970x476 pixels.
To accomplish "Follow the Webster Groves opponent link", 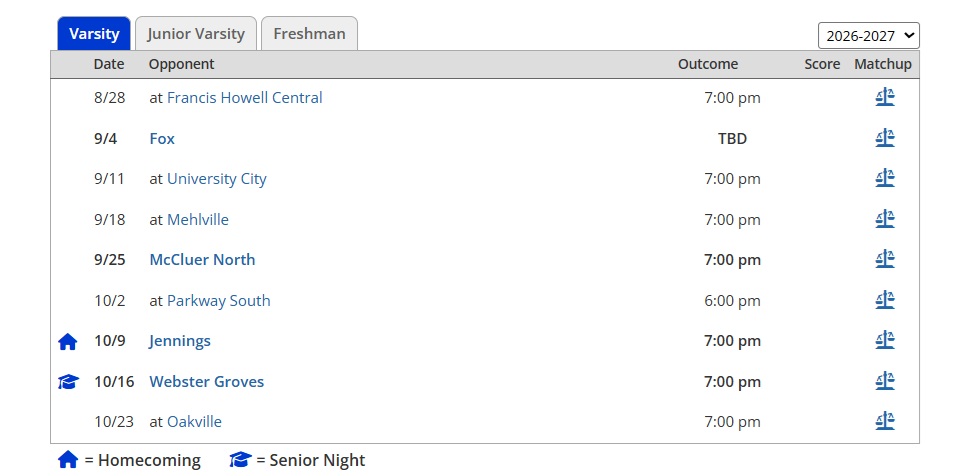I will 207,381.
